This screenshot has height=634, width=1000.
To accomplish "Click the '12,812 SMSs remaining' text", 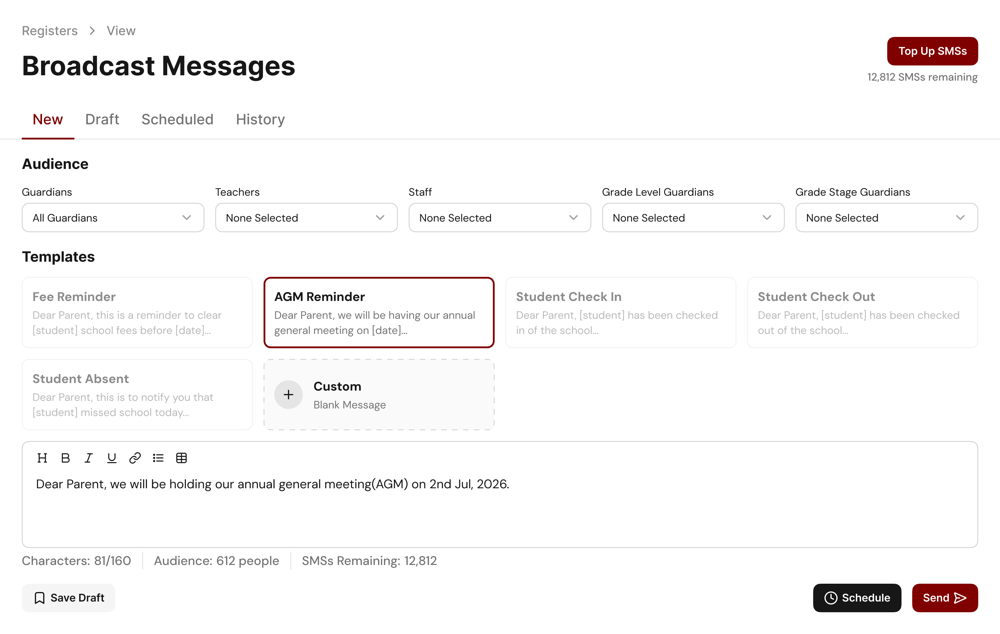I will coord(922,77).
